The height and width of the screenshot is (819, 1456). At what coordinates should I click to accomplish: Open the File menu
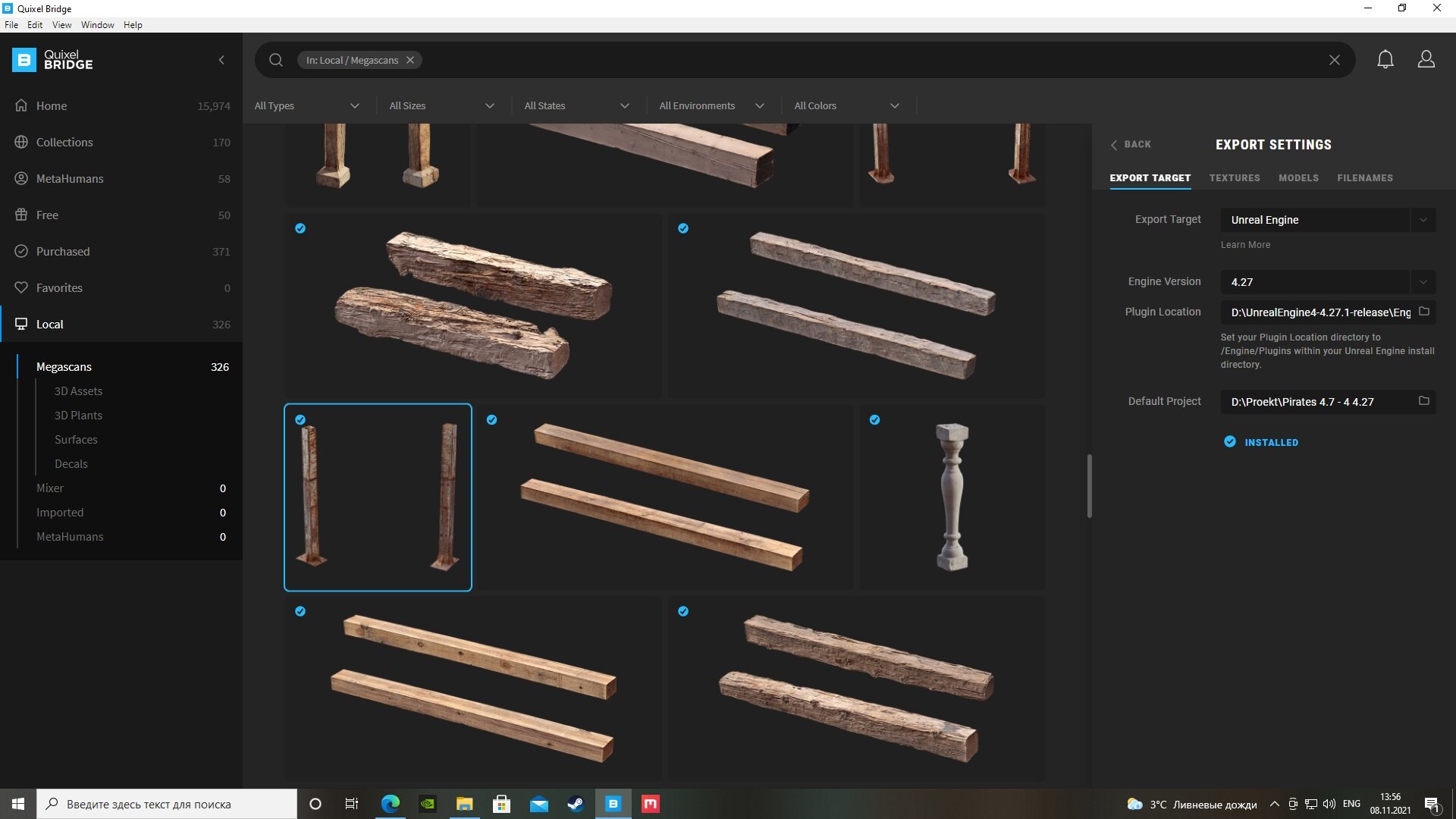click(x=11, y=25)
